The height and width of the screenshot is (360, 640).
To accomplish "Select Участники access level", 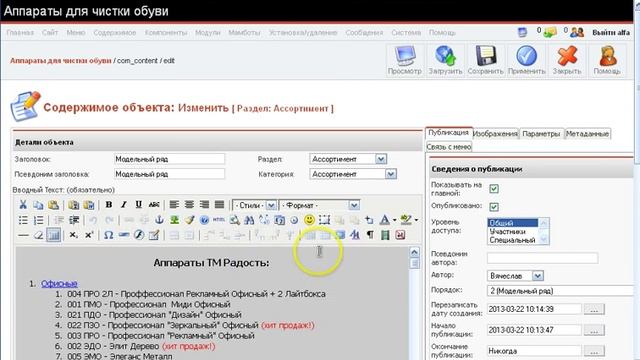I will pos(513,231).
